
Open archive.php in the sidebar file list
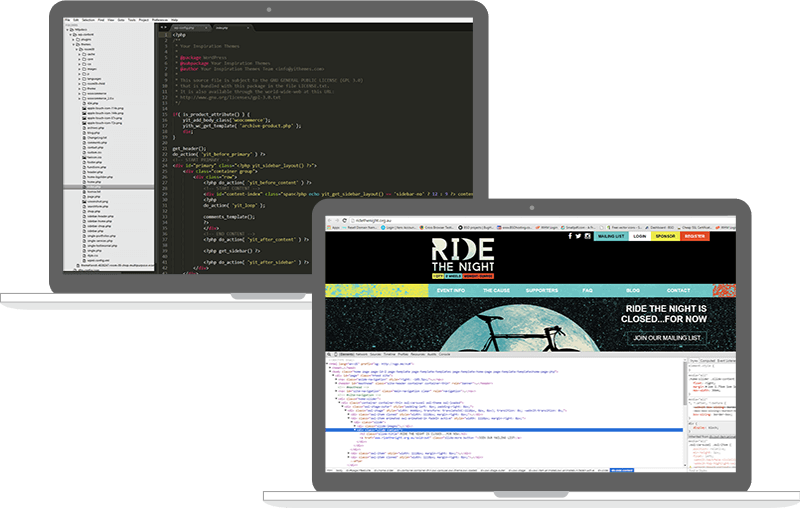coord(95,128)
